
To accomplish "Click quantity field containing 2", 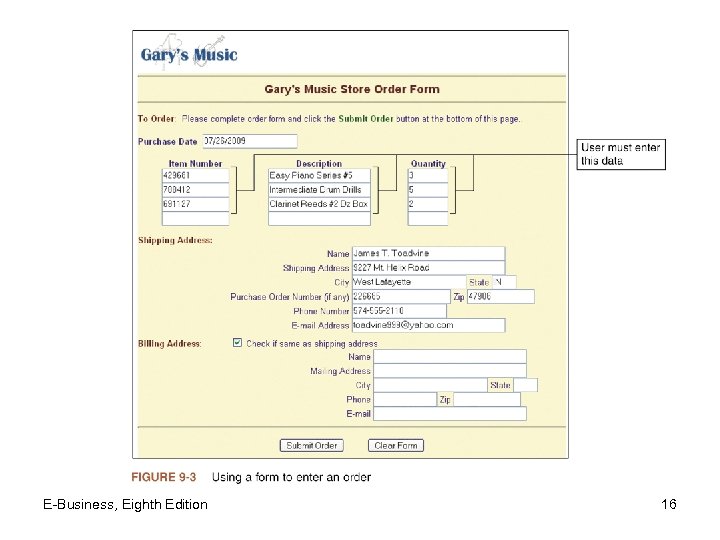I will [x=428, y=204].
